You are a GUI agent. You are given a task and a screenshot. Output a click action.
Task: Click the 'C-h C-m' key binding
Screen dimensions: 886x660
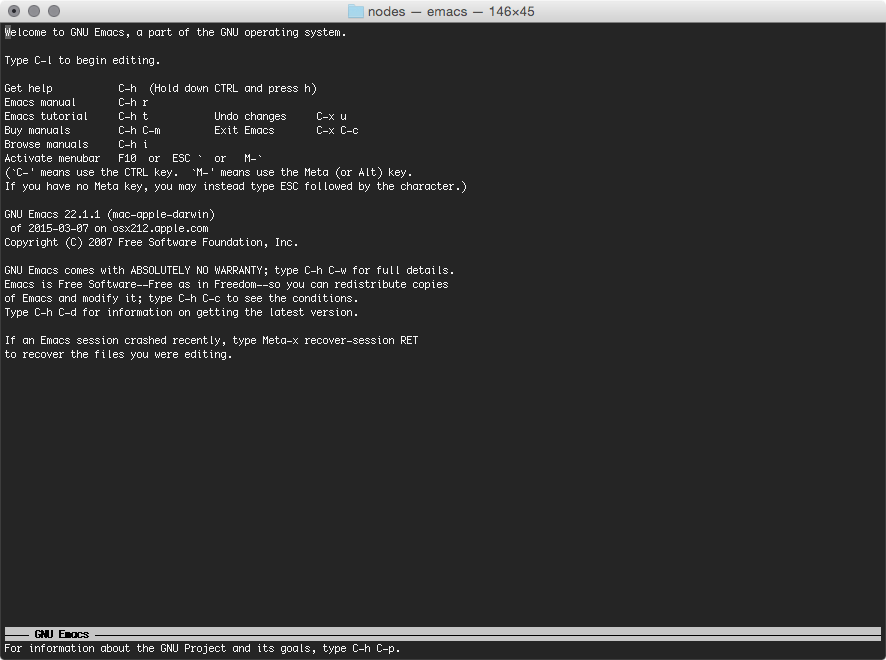click(x=140, y=131)
